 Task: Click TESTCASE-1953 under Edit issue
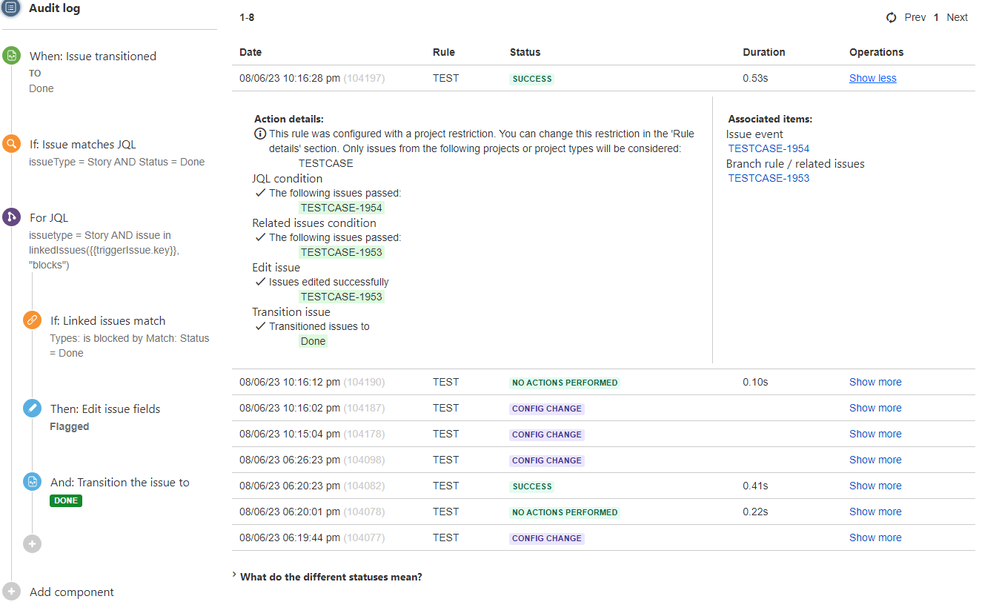(x=341, y=297)
